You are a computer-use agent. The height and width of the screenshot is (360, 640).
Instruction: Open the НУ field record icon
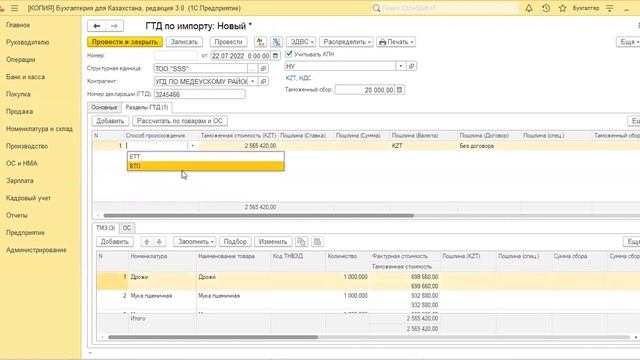click(x=411, y=66)
